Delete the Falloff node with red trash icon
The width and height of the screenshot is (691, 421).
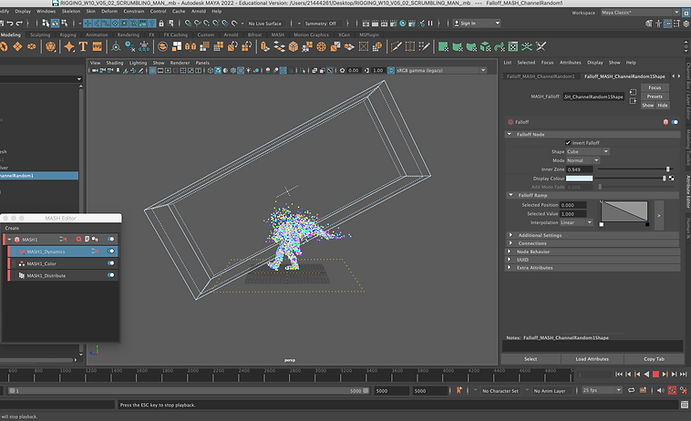(665, 122)
